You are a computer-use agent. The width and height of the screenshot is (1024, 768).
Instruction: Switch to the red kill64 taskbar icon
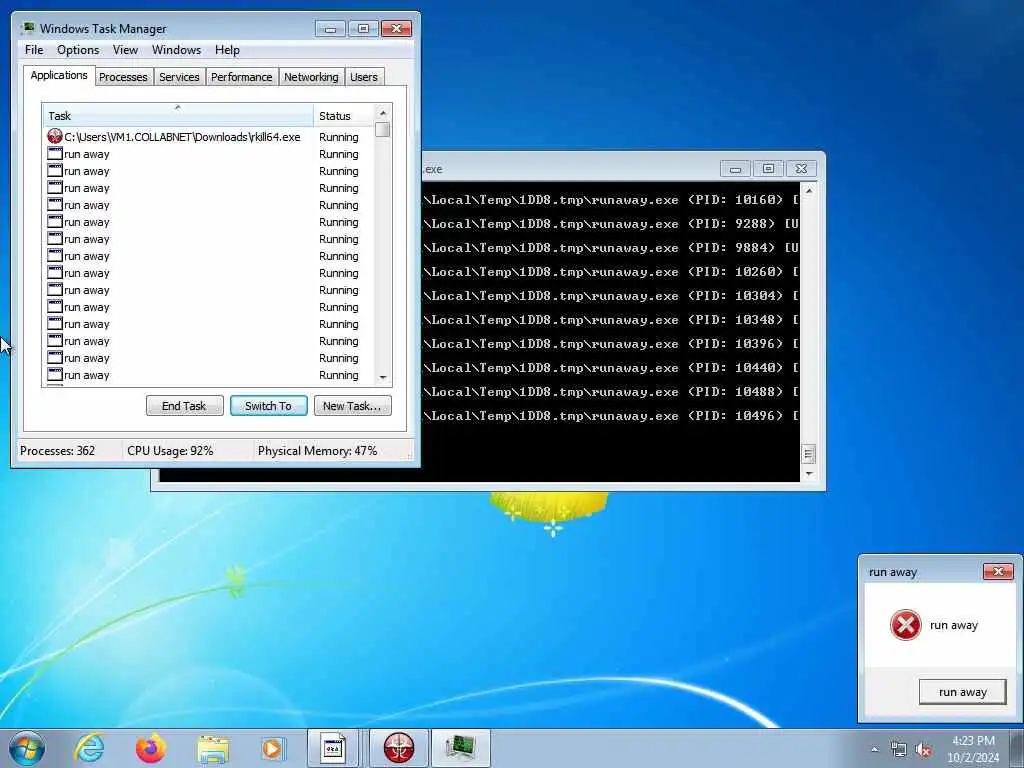pos(398,748)
